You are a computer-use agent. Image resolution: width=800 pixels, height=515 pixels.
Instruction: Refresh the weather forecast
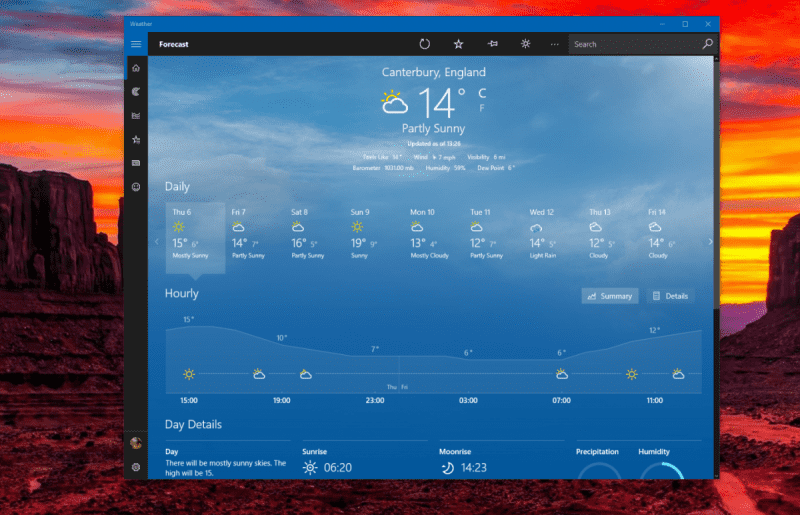coord(425,44)
